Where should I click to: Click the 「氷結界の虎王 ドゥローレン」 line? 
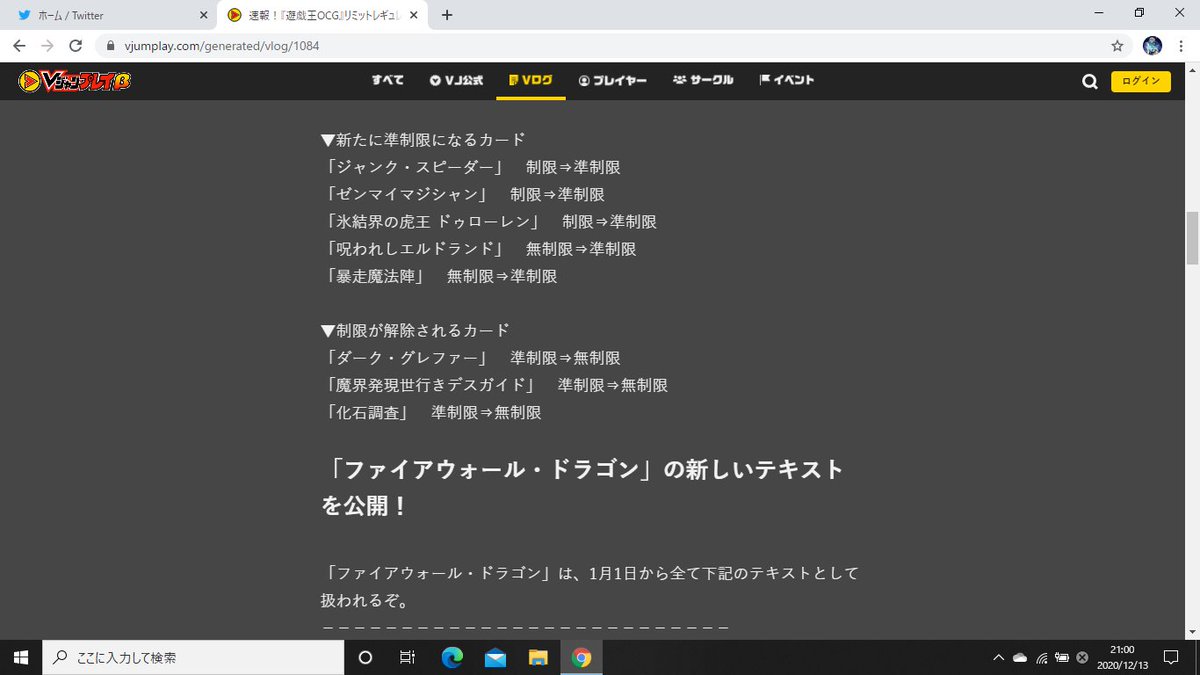coord(491,221)
